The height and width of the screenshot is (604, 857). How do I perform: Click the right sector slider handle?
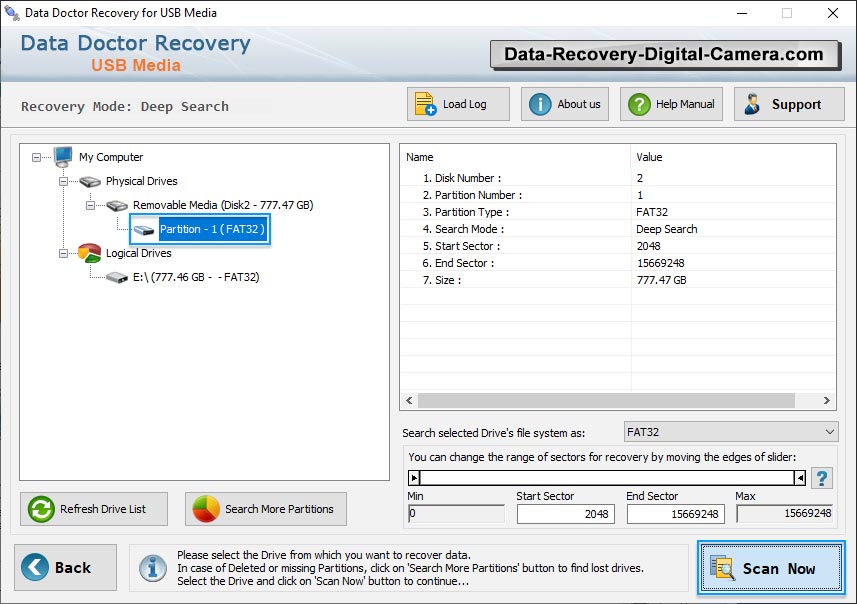click(x=800, y=478)
